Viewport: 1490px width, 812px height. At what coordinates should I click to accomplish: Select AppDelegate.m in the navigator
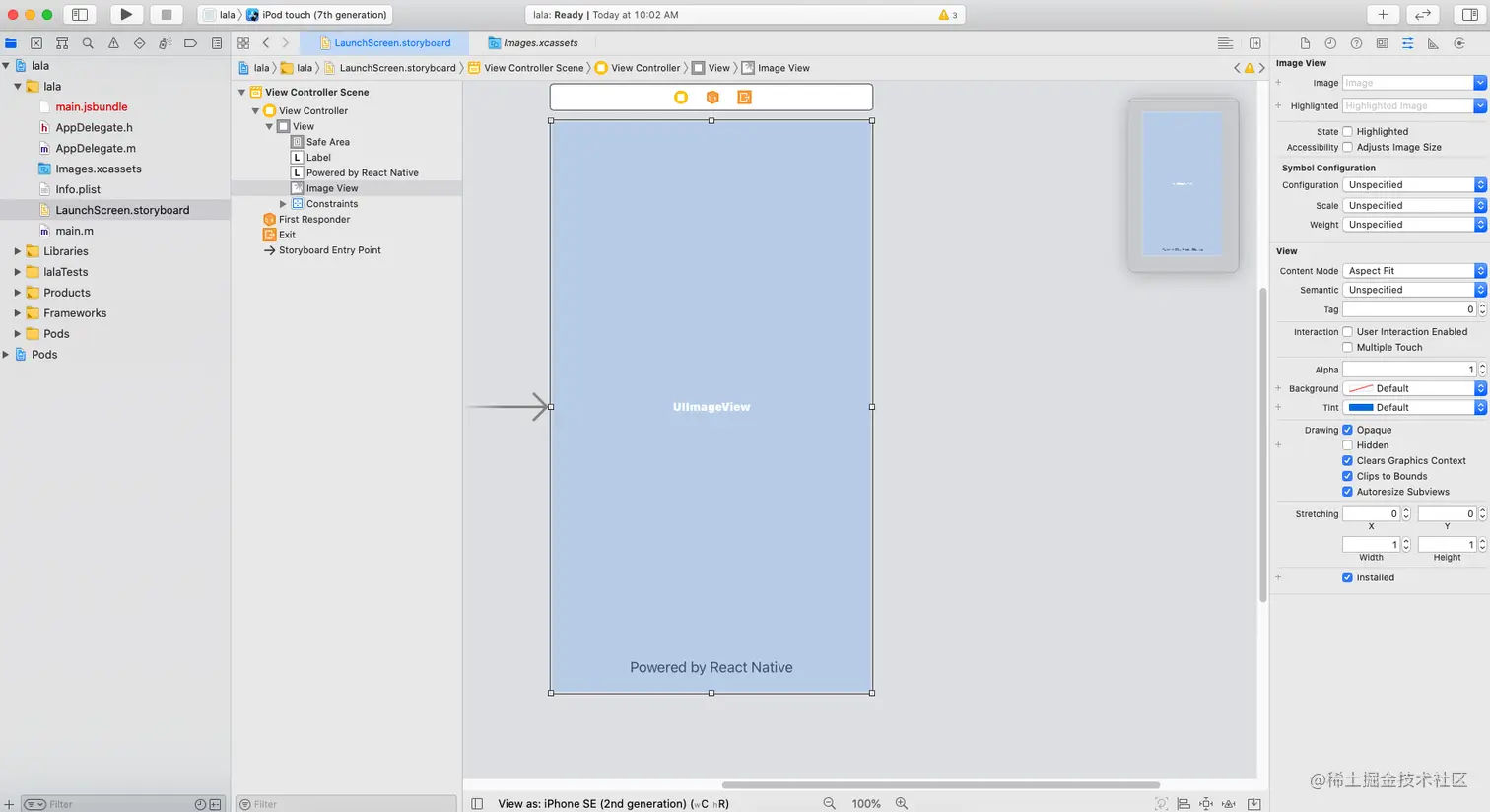(x=96, y=149)
